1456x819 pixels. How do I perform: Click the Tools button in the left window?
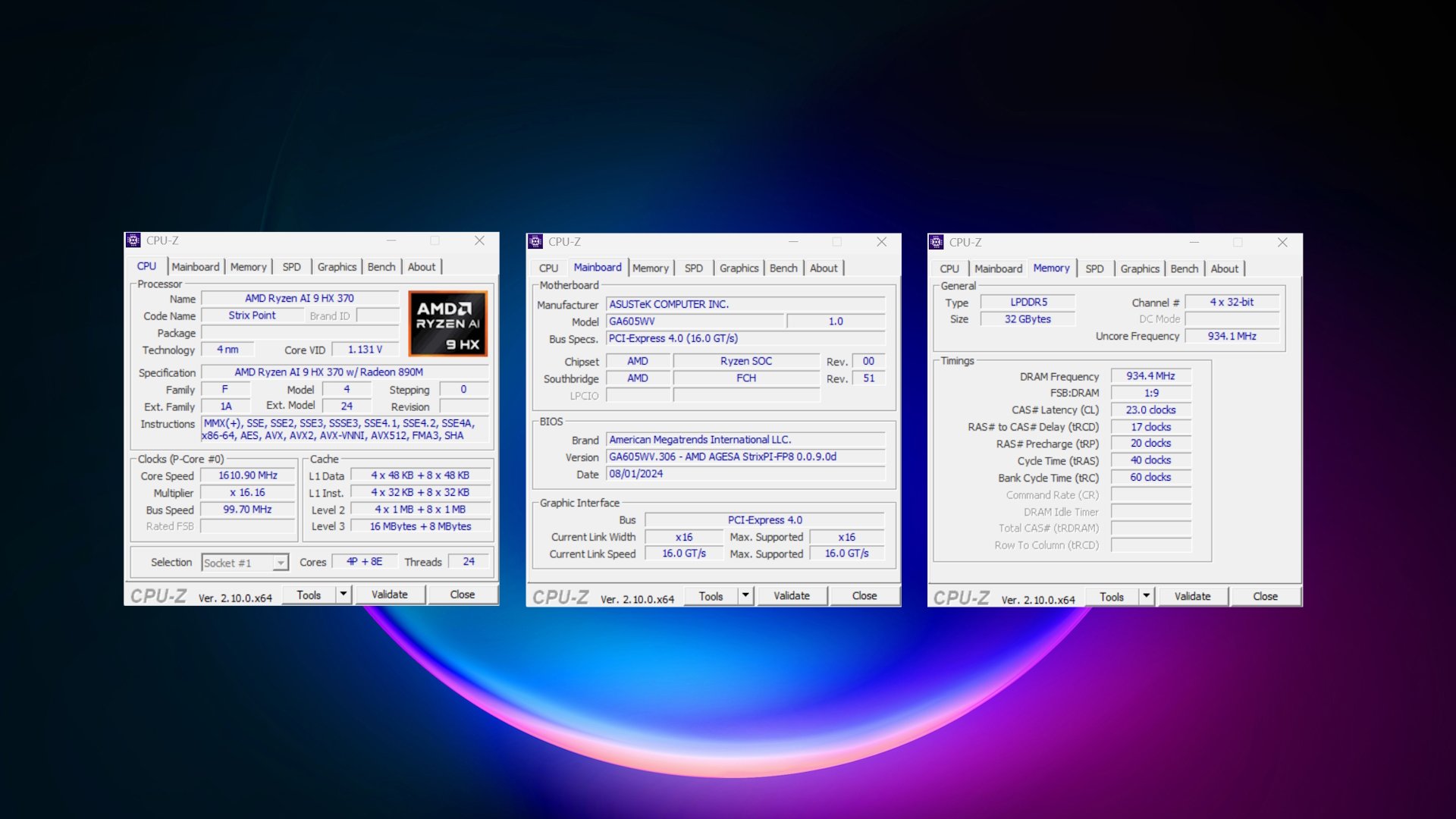[x=309, y=595]
